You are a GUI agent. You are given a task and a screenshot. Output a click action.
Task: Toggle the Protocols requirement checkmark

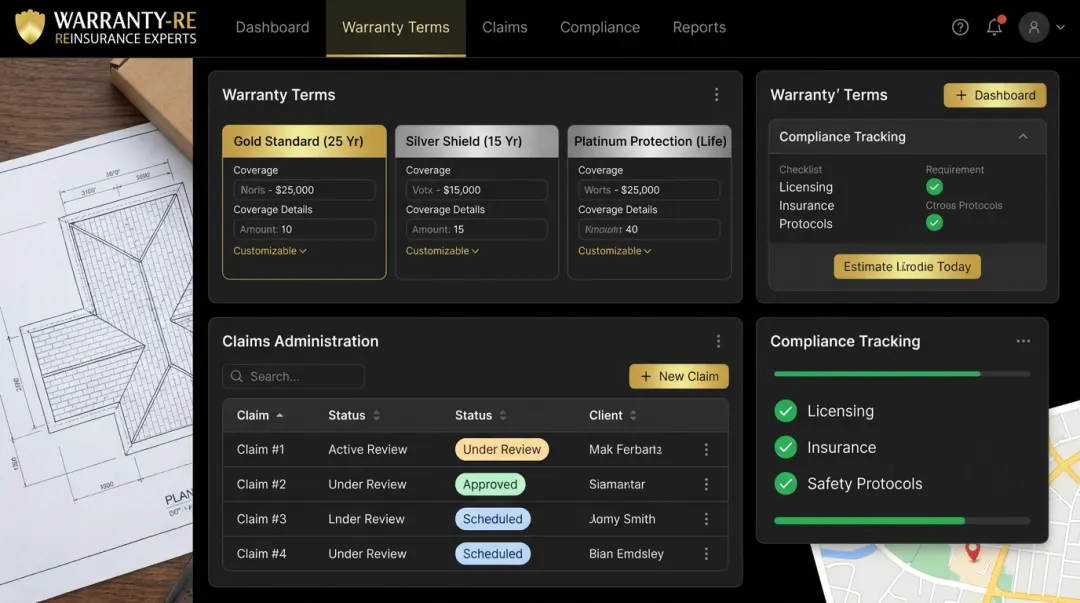(934, 223)
